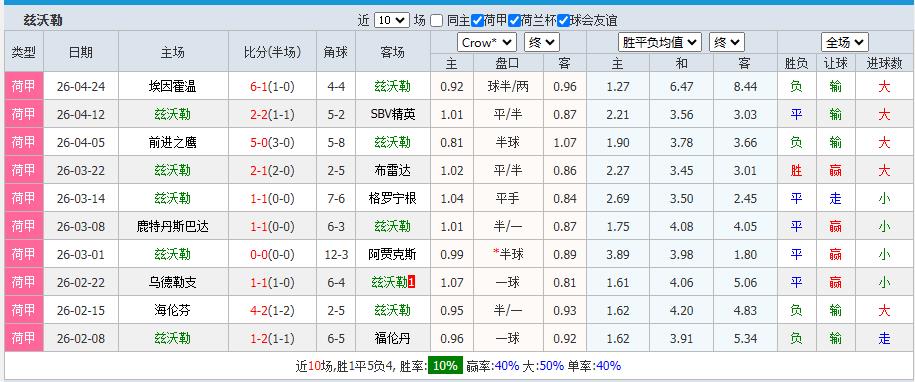Open the 鹿特丹斯巴达 team link
Viewport: 915px width, 382px height.
point(173,227)
